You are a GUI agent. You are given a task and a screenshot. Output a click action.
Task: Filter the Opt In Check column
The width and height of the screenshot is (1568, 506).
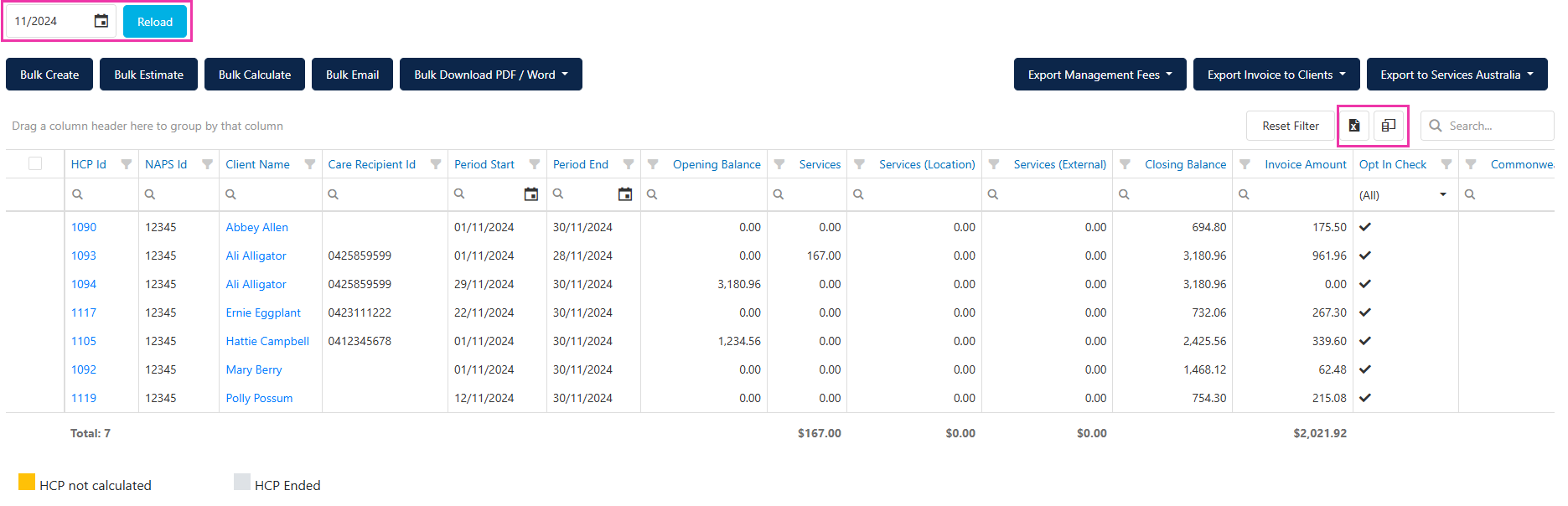(1446, 164)
